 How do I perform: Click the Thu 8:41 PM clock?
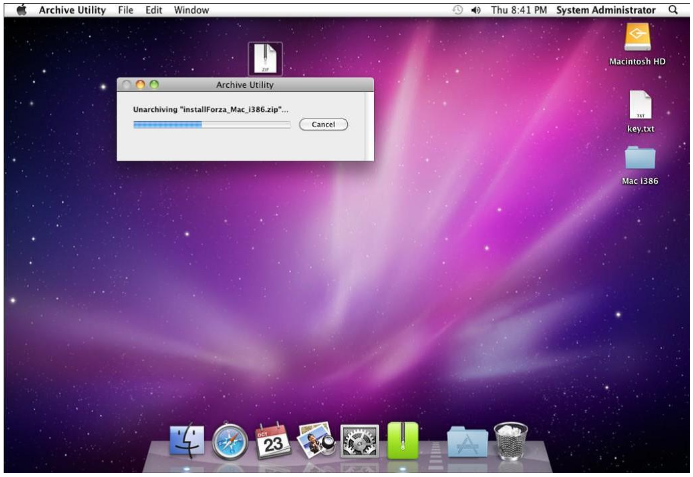[518, 10]
